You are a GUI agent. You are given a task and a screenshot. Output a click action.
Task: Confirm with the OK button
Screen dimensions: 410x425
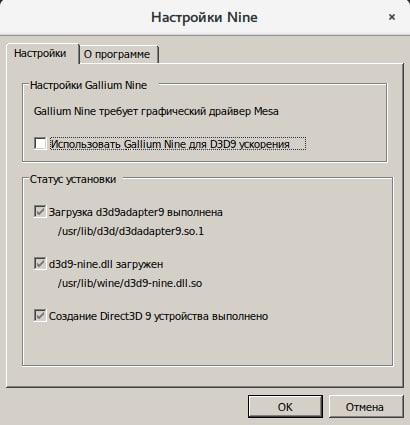coord(285,407)
